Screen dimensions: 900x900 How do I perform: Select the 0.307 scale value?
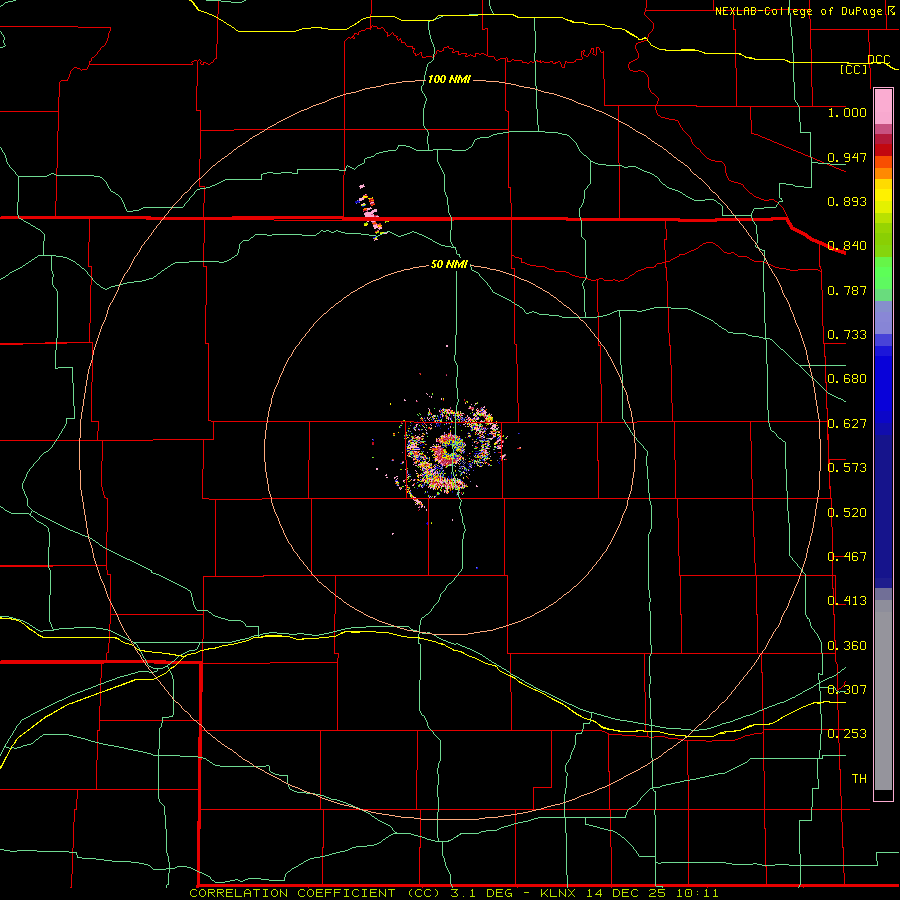click(847, 690)
